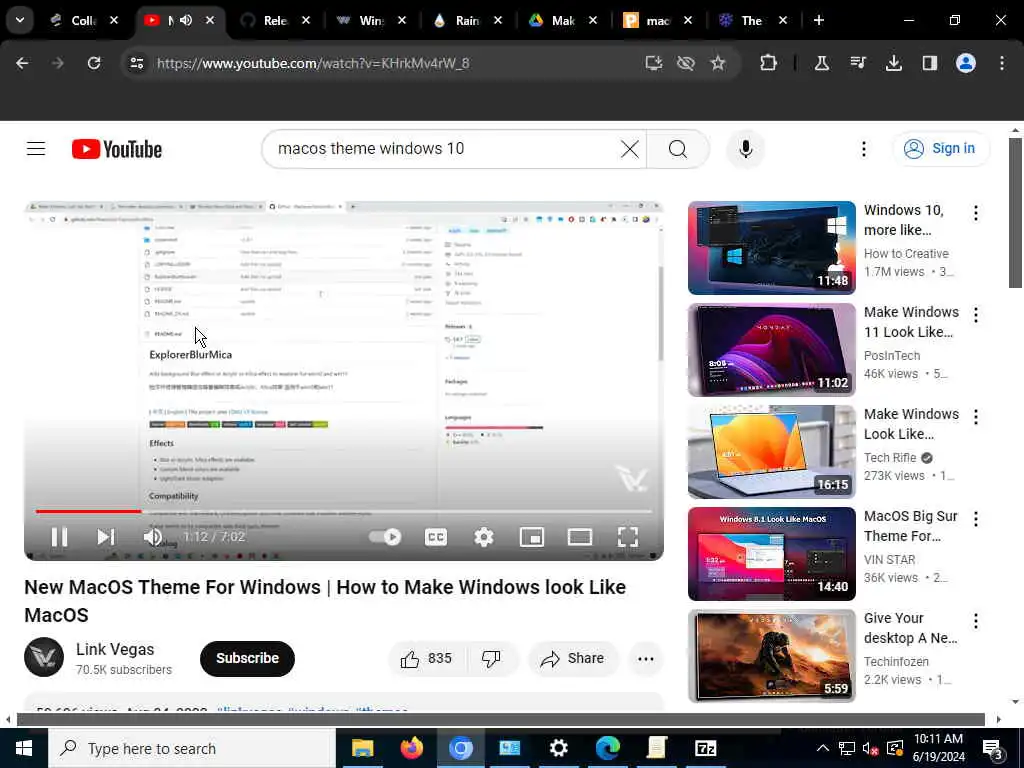The width and height of the screenshot is (1024, 768).
Task: Bookmark this page with the star
Action: pyautogui.click(x=718, y=63)
